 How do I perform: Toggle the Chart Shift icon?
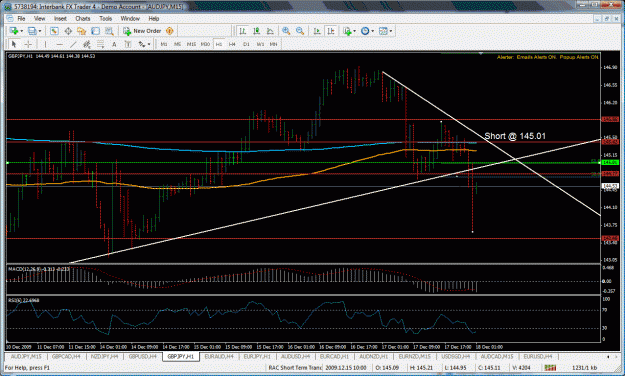331,31
